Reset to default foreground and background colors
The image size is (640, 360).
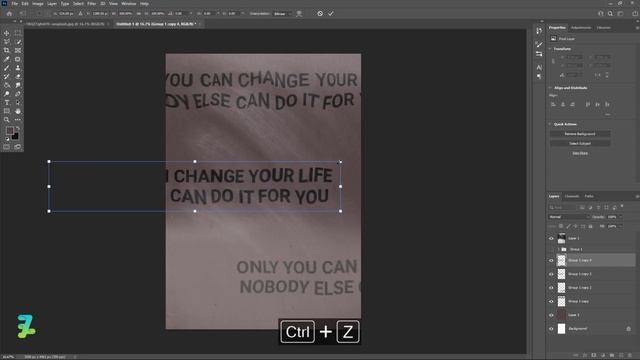[x=7, y=139]
